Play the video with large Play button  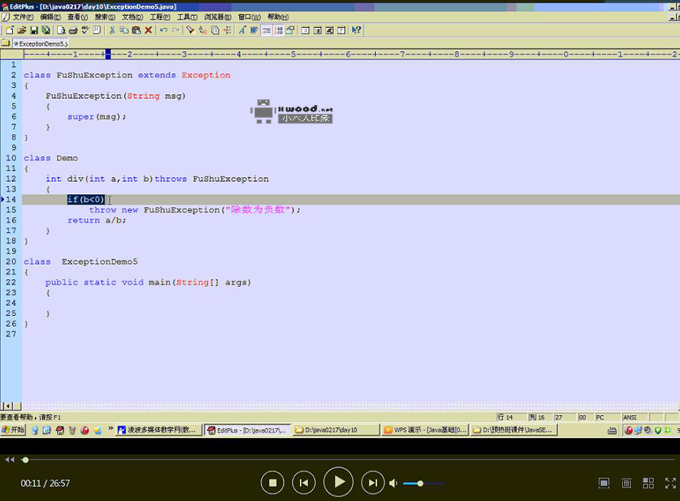(x=338, y=482)
